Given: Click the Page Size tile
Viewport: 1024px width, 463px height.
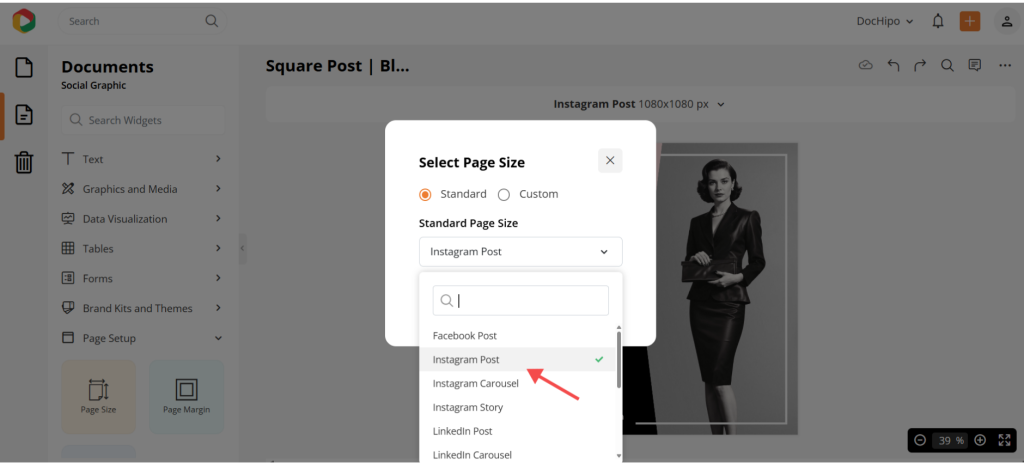Looking at the screenshot, I should (x=99, y=396).
